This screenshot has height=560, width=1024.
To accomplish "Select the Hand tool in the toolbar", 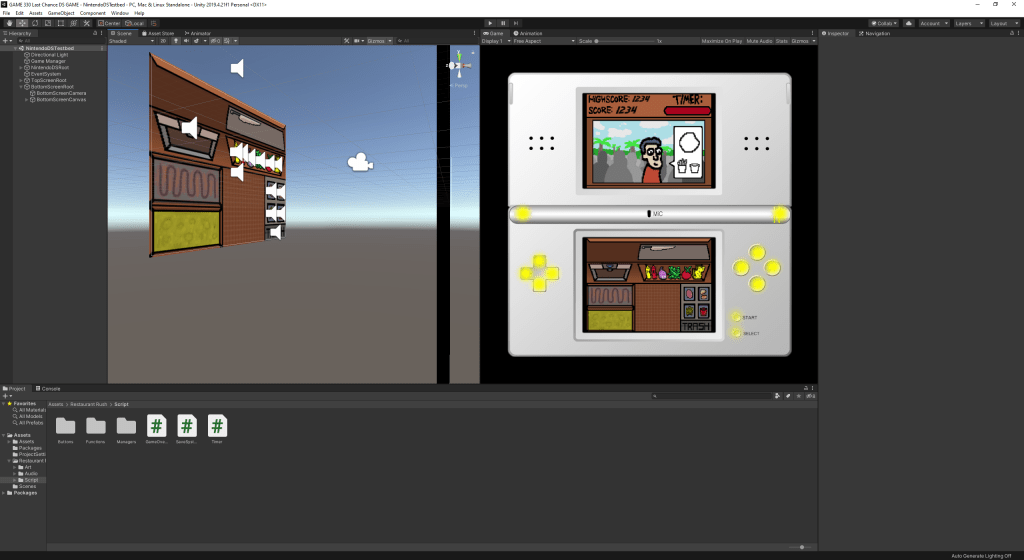I will 8,22.
